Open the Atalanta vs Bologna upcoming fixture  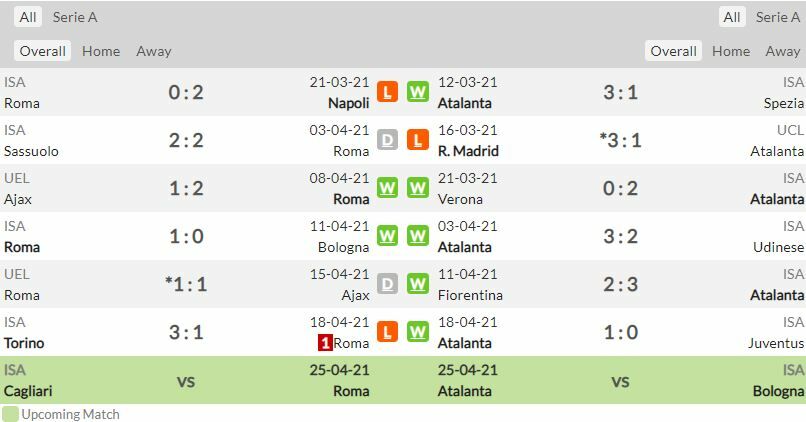620,381
